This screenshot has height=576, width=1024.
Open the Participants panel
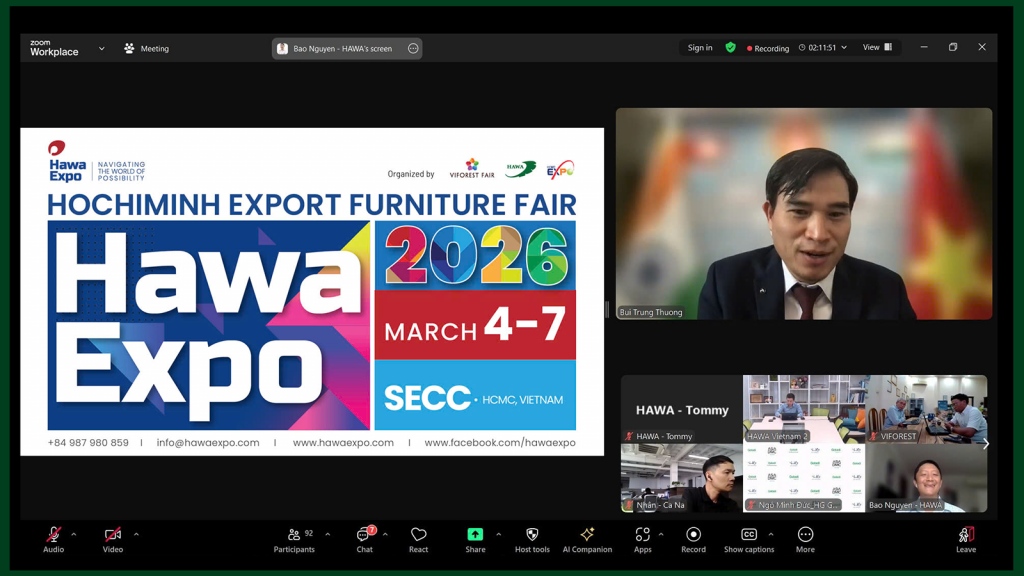[x=294, y=539]
